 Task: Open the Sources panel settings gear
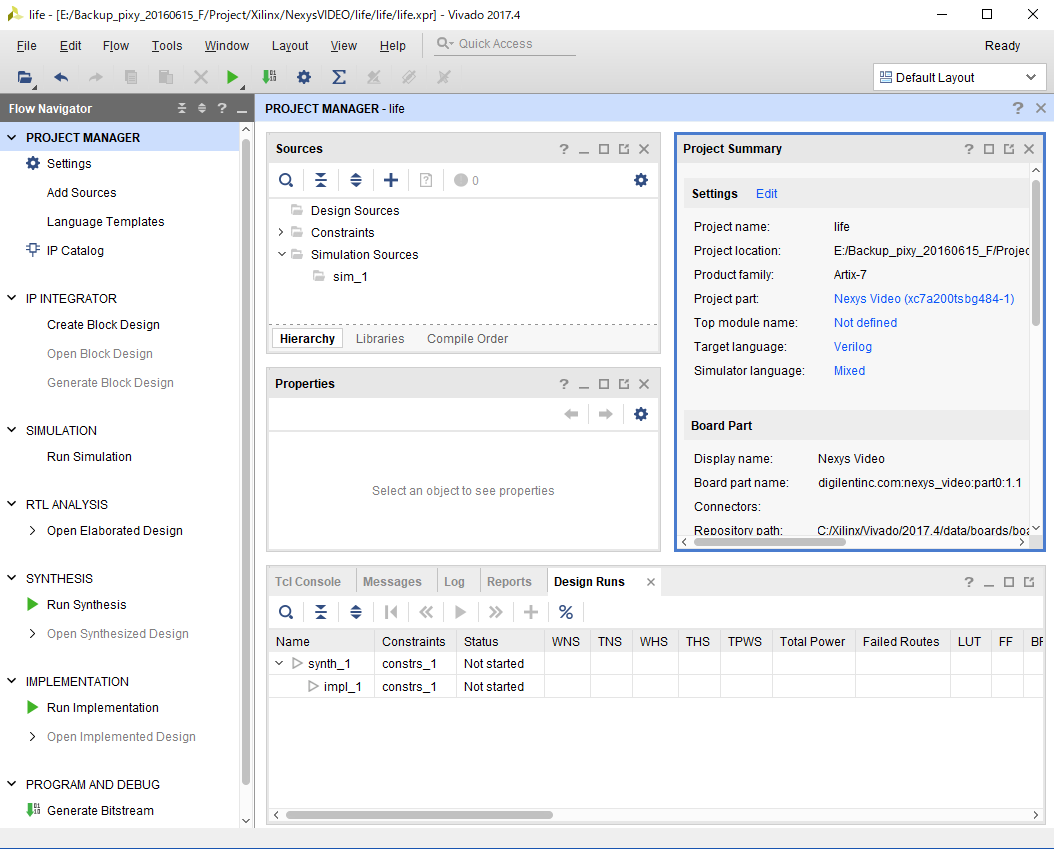tap(641, 180)
